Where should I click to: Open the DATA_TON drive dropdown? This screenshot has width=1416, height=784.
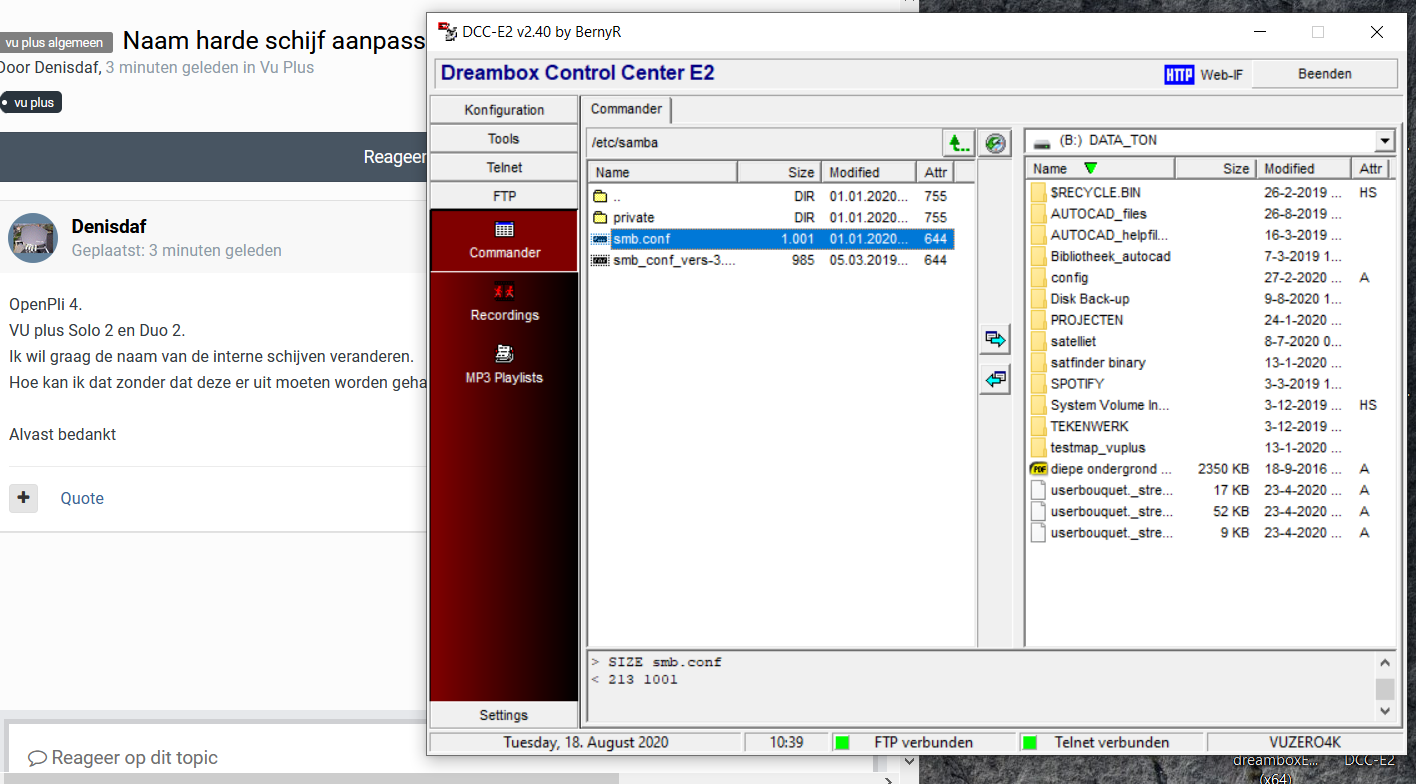click(1386, 140)
